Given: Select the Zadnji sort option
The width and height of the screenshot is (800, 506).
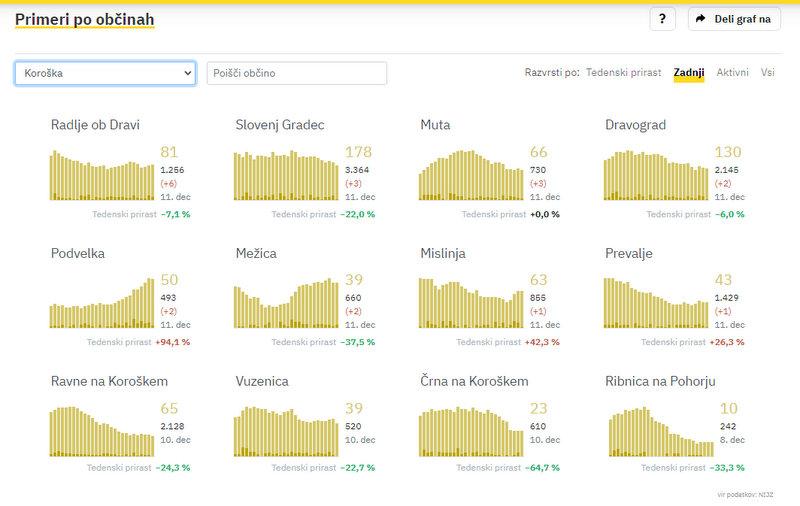Looking at the screenshot, I should [689, 73].
